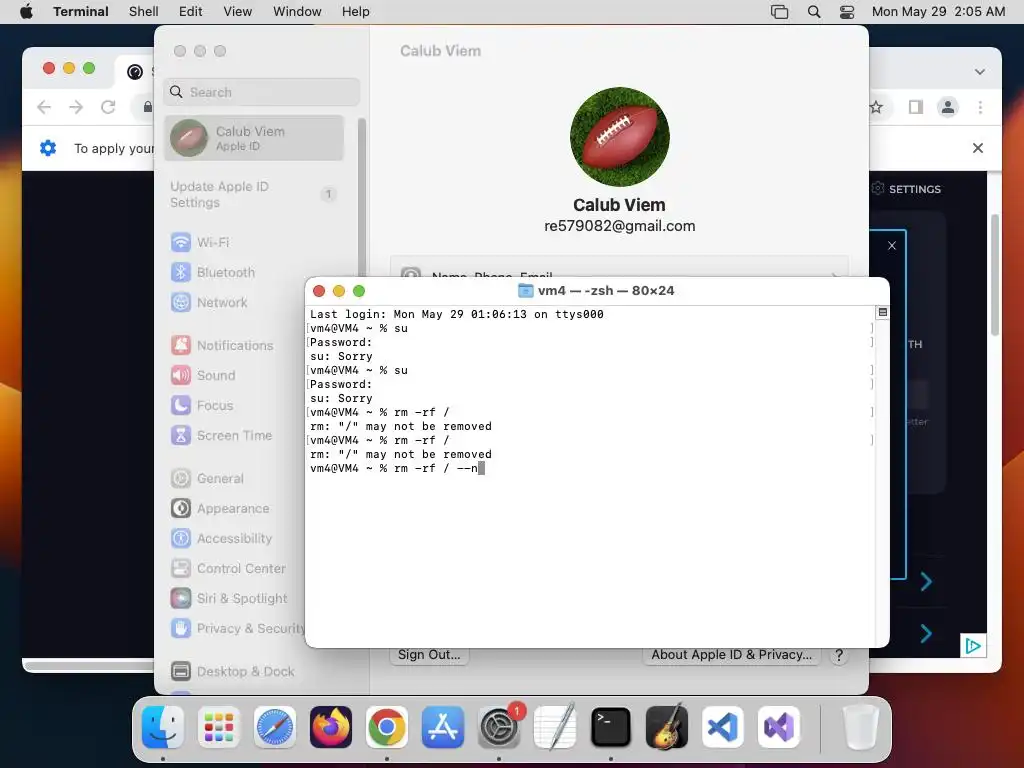
Task: Open System Settings from the Dock
Action: pos(499,727)
